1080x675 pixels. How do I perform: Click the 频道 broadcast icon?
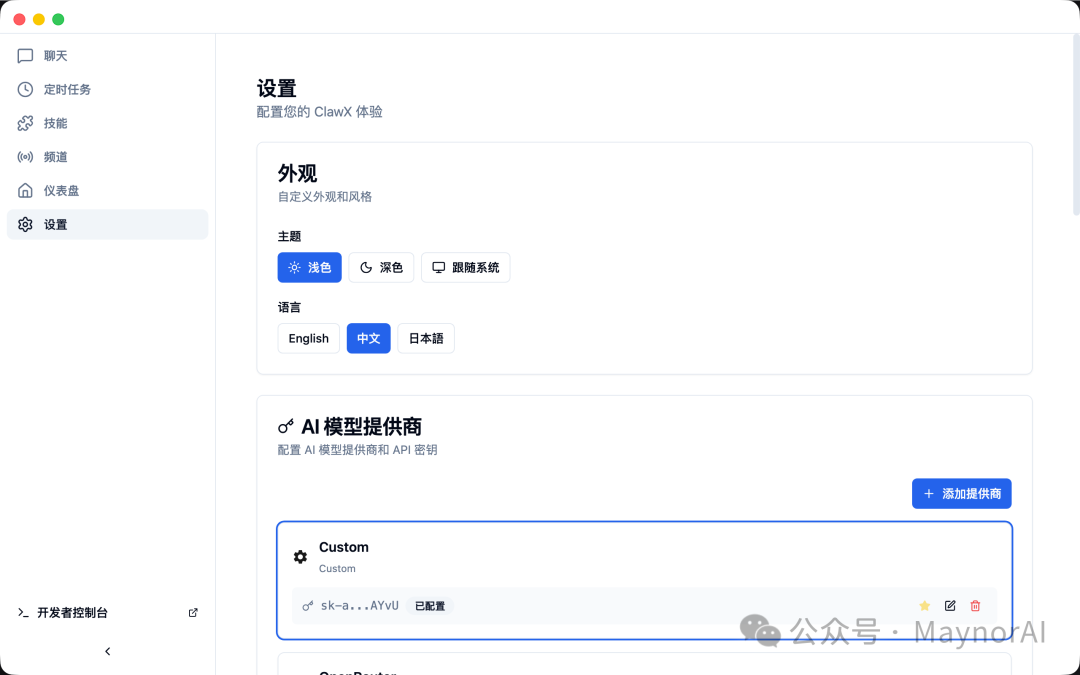tap(25, 157)
